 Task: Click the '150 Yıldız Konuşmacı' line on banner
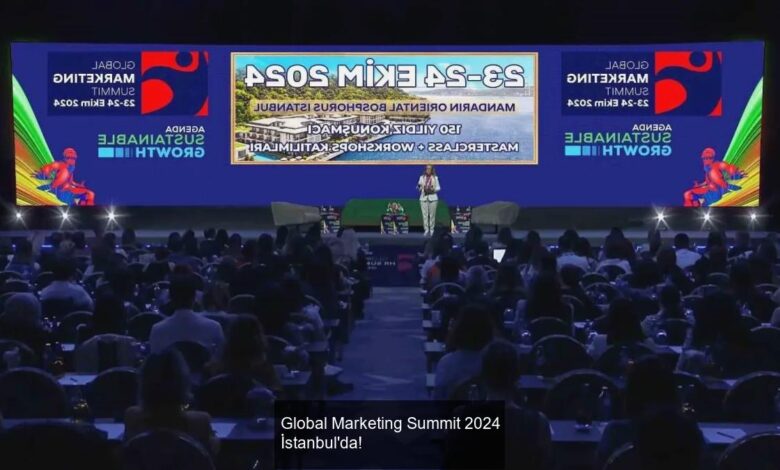pyautogui.click(x=384, y=129)
